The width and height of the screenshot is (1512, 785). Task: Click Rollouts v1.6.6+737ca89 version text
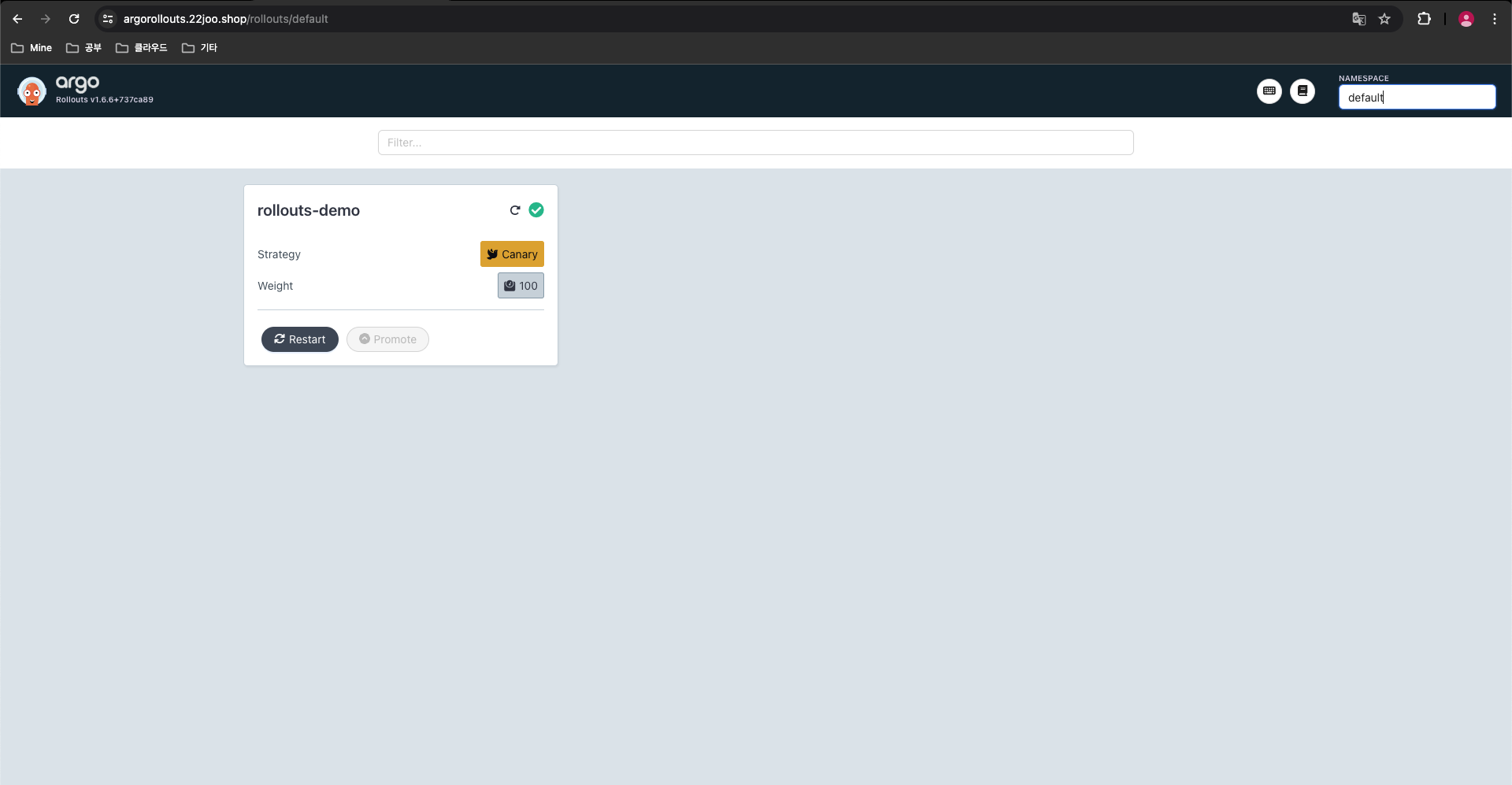click(105, 100)
